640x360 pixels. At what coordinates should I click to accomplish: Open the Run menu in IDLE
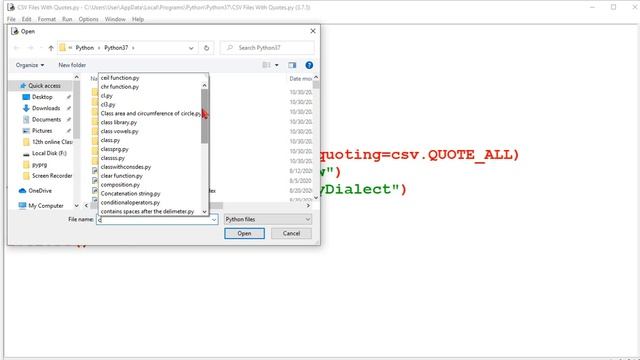(x=67, y=19)
